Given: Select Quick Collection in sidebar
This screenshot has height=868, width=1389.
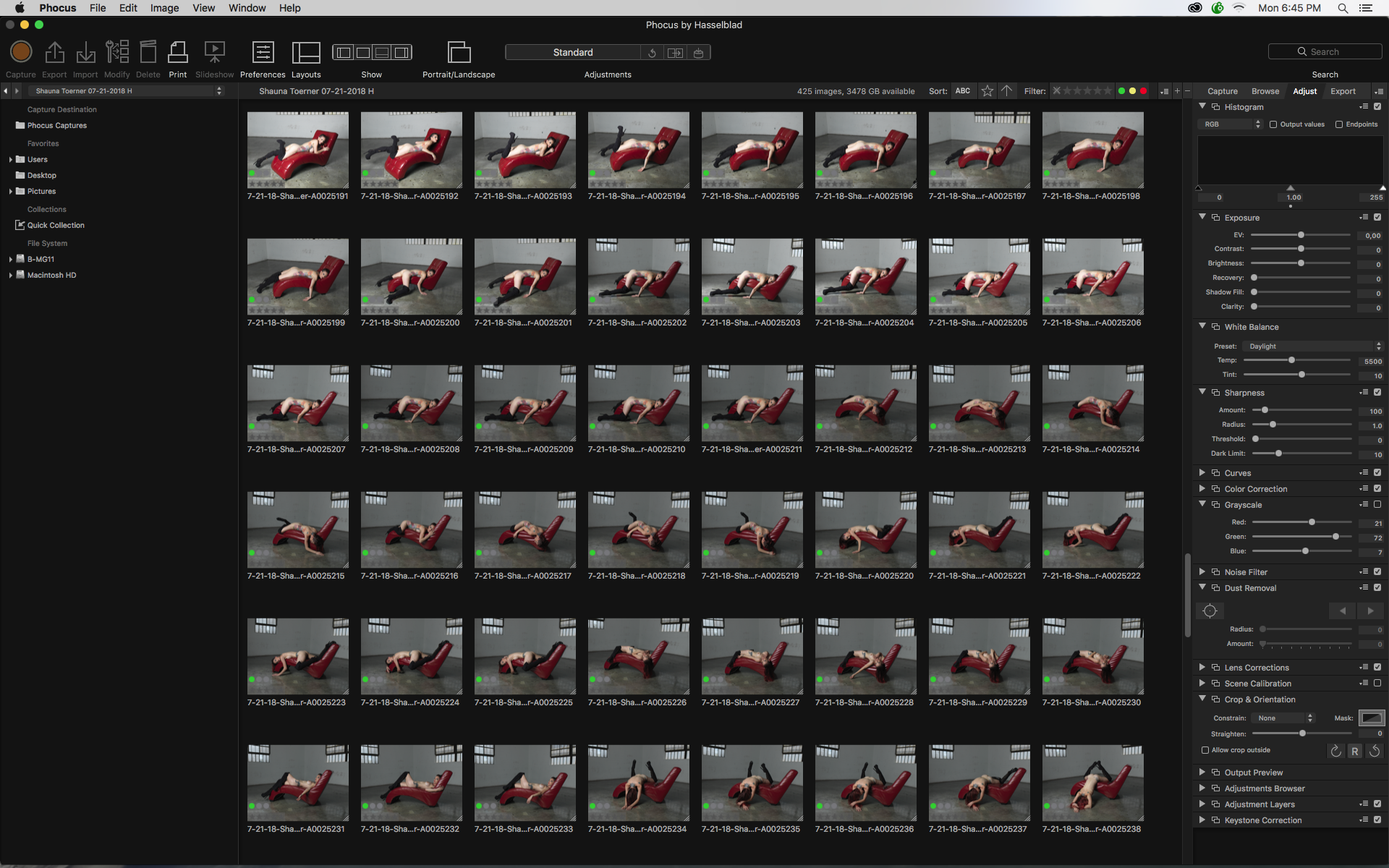Looking at the screenshot, I should point(56,225).
